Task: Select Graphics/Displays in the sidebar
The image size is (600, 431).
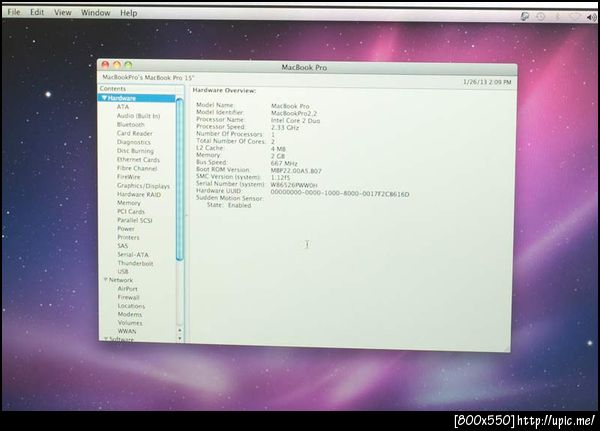Action: 143,186
